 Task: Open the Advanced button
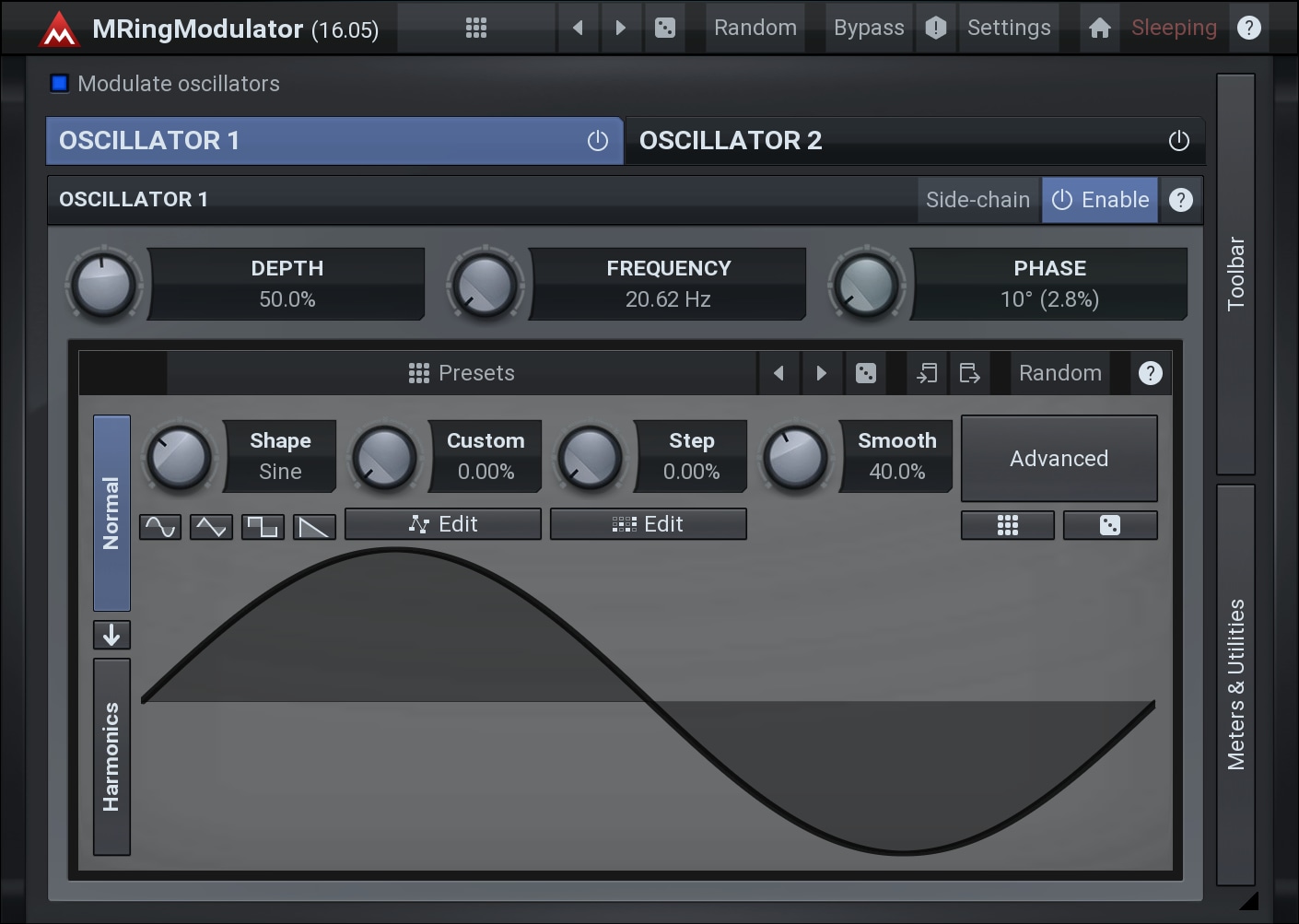(x=1059, y=458)
